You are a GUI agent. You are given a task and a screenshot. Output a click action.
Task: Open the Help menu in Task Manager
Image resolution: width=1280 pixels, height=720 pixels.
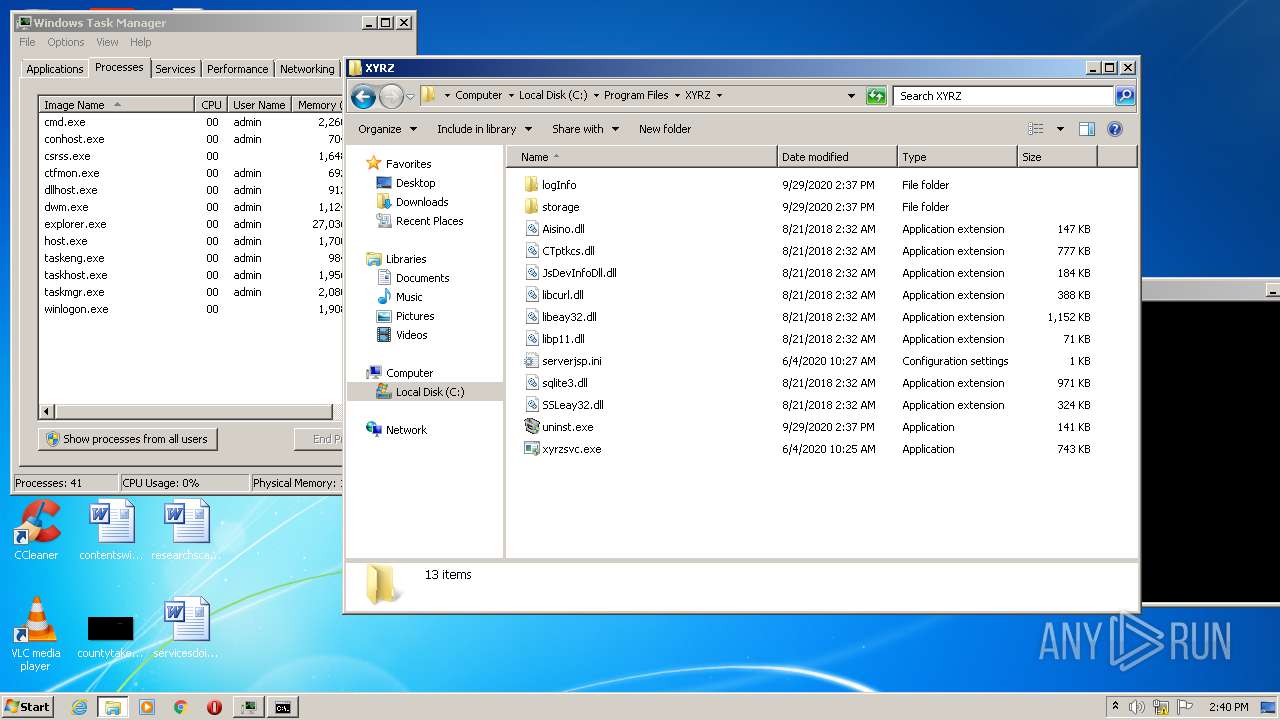[141, 42]
